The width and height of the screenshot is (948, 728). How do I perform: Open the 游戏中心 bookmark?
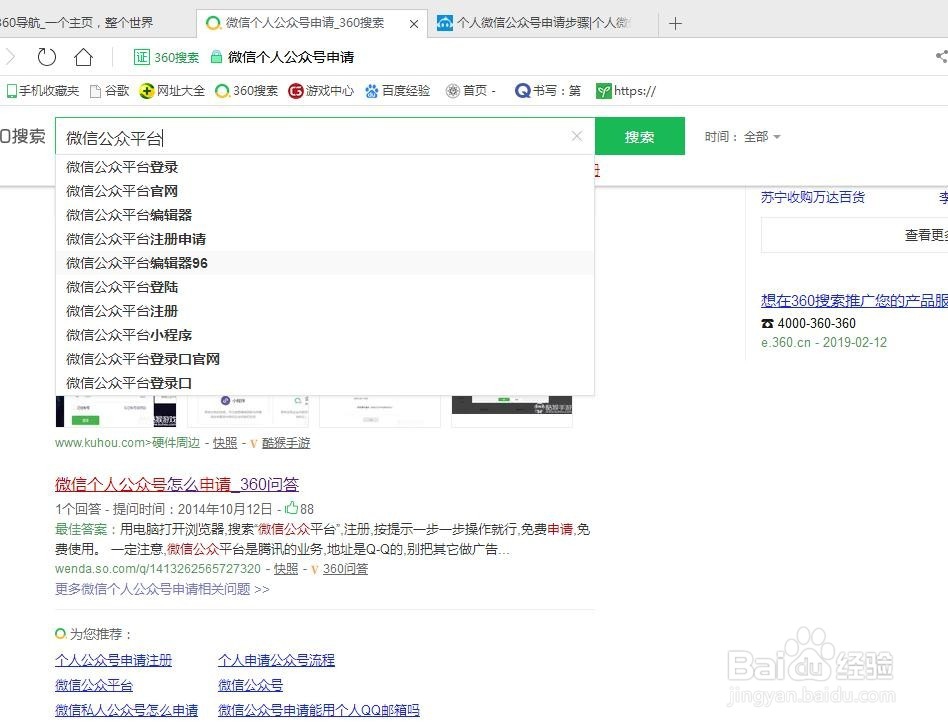click(321, 91)
